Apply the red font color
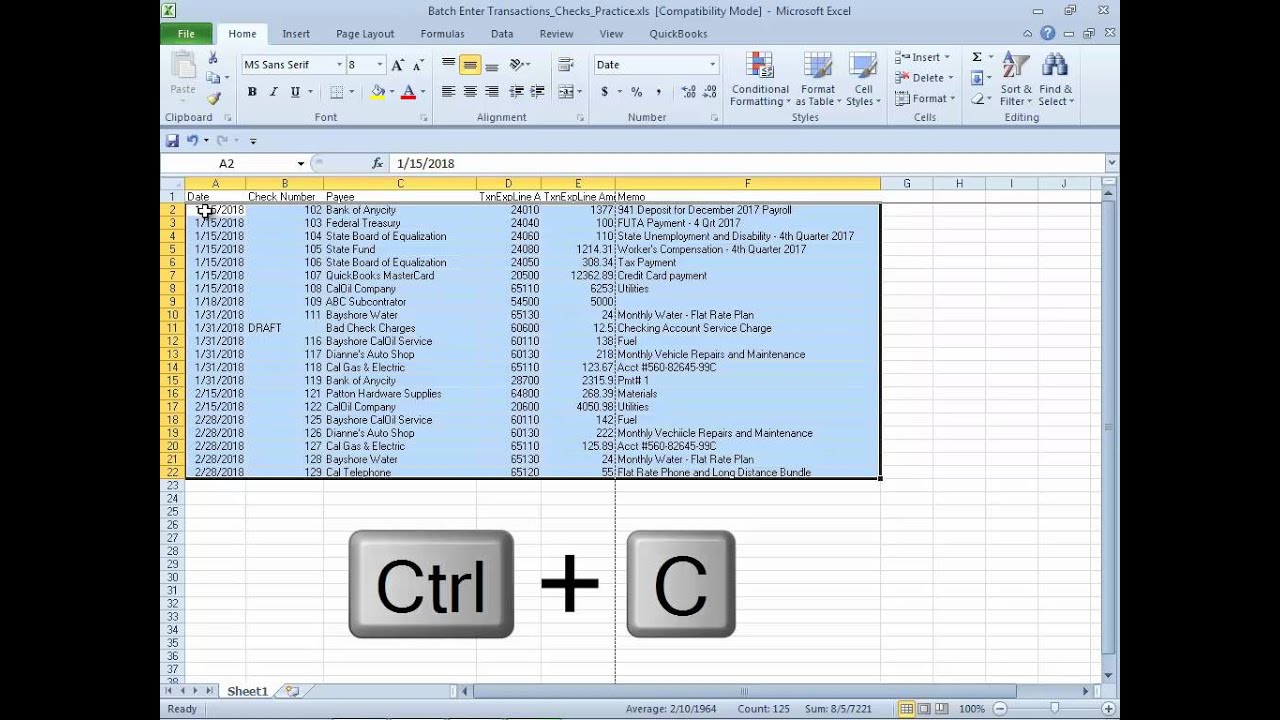 (408, 92)
